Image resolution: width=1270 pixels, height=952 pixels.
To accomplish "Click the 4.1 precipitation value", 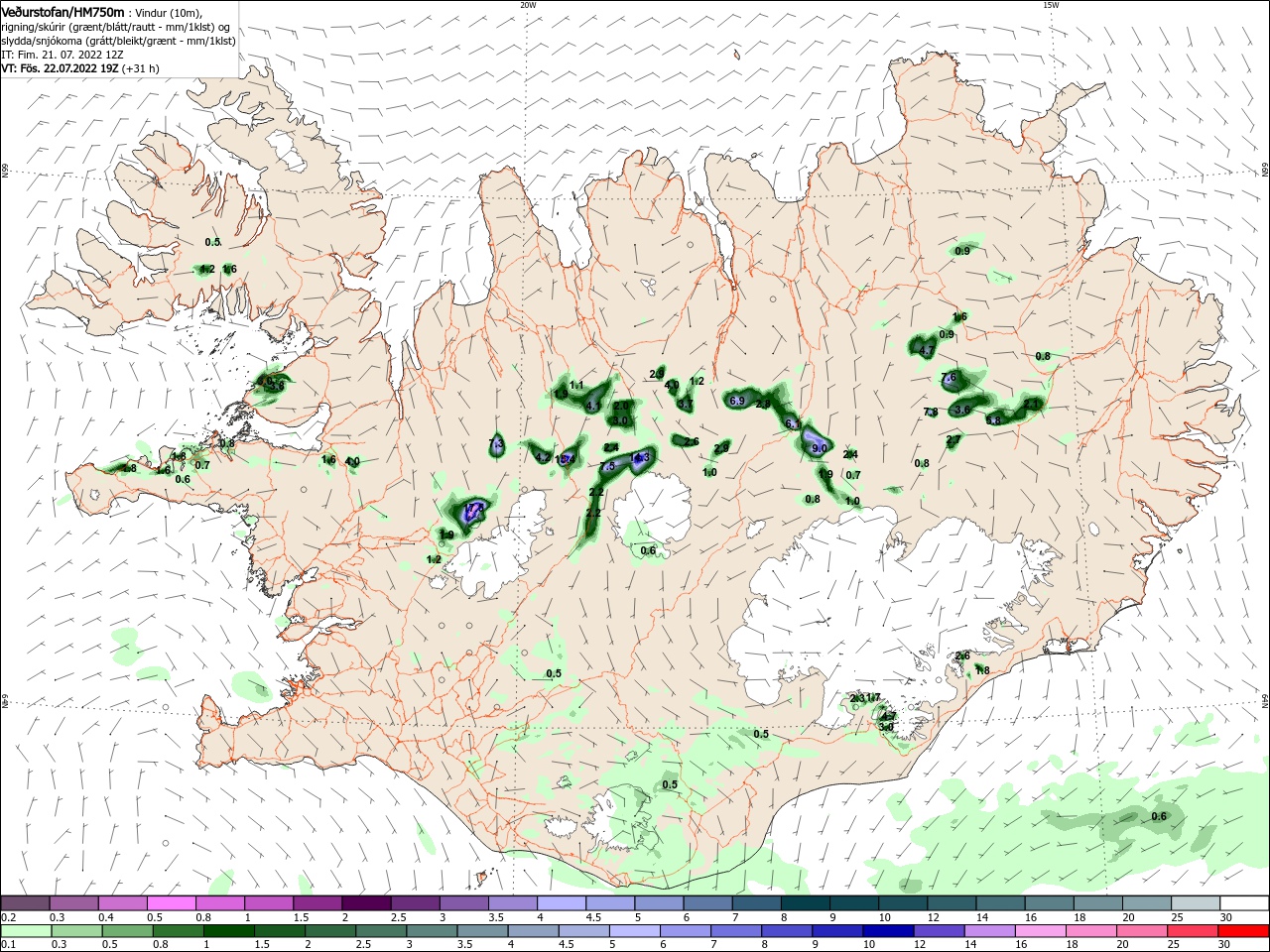I will [594, 406].
